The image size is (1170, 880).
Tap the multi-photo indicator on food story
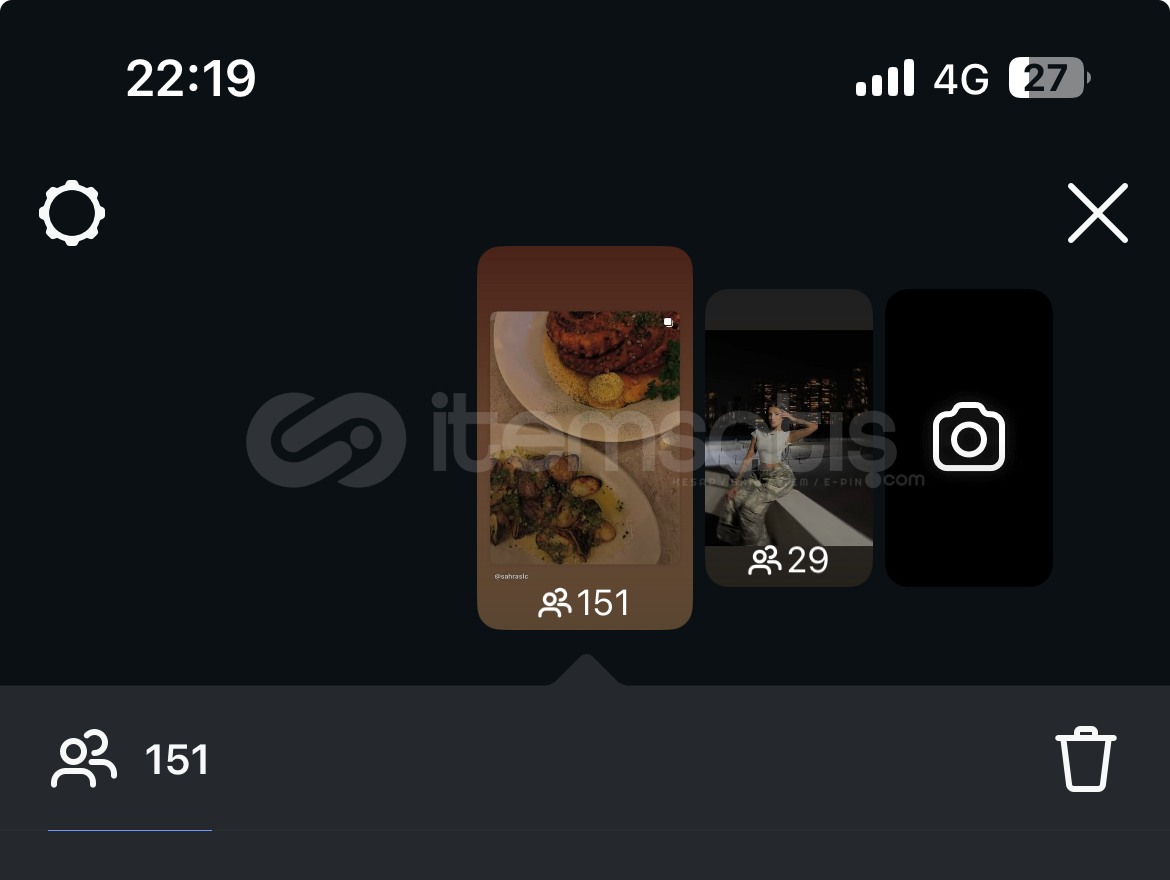coord(669,322)
